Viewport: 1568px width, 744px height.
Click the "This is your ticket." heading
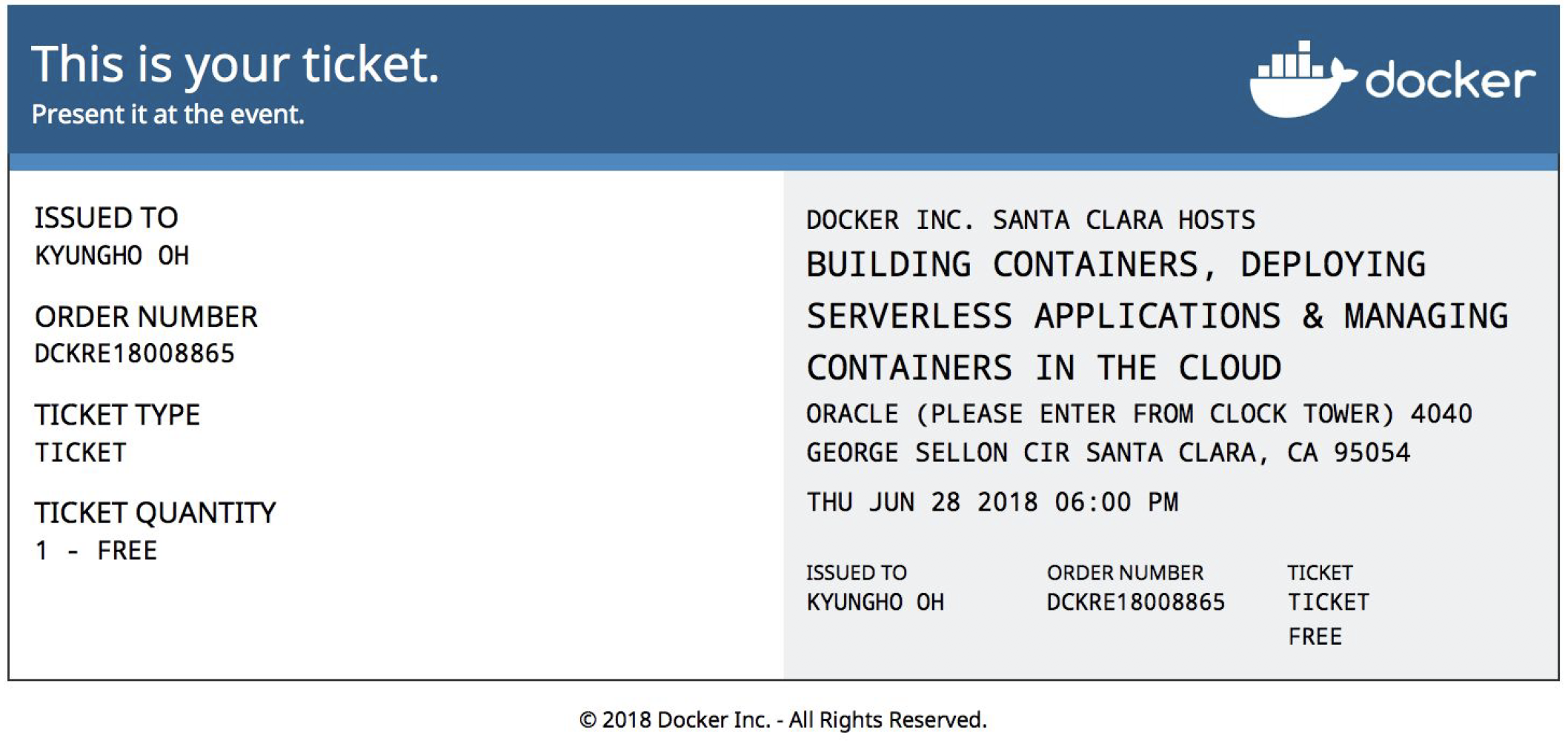(x=235, y=64)
